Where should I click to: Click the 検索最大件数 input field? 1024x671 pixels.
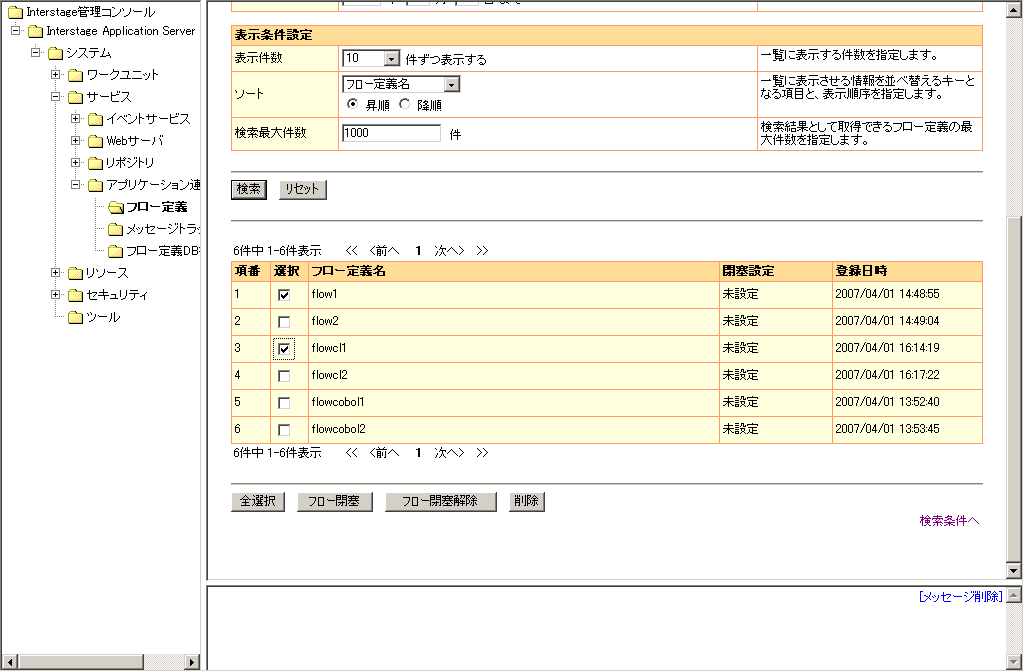392,133
